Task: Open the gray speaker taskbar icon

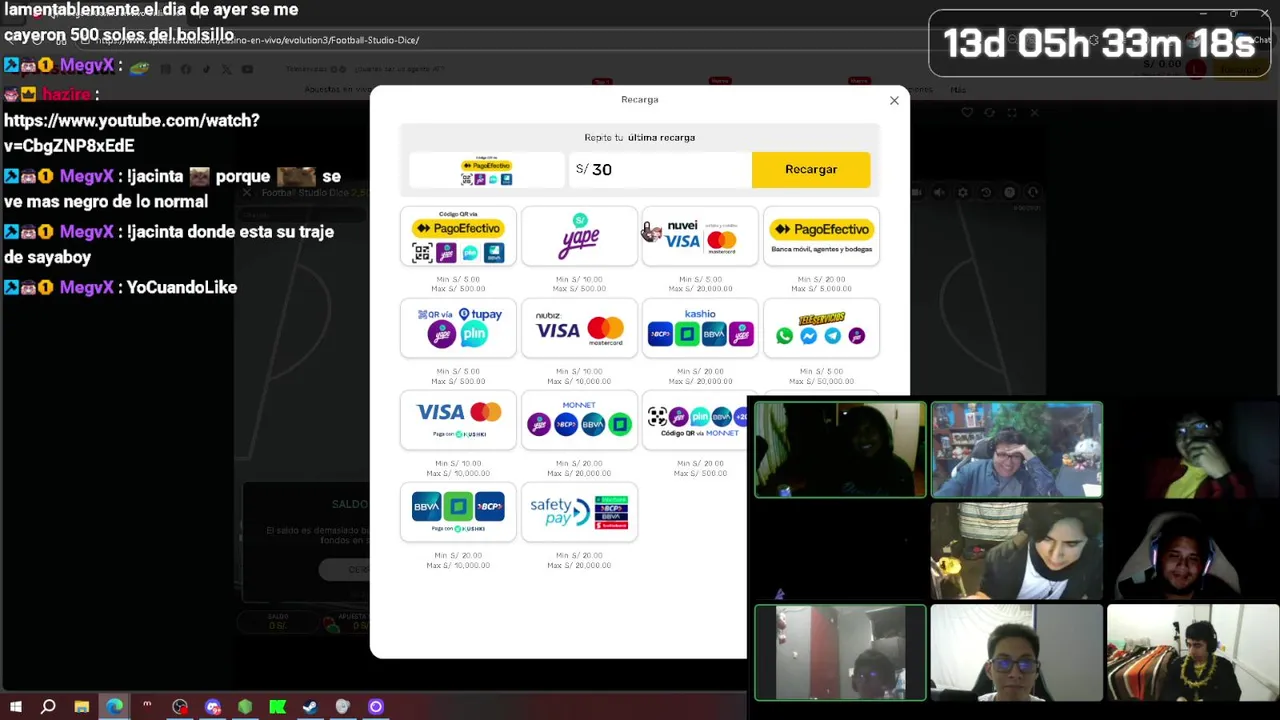Action: pyautogui.click(x=343, y=707)
